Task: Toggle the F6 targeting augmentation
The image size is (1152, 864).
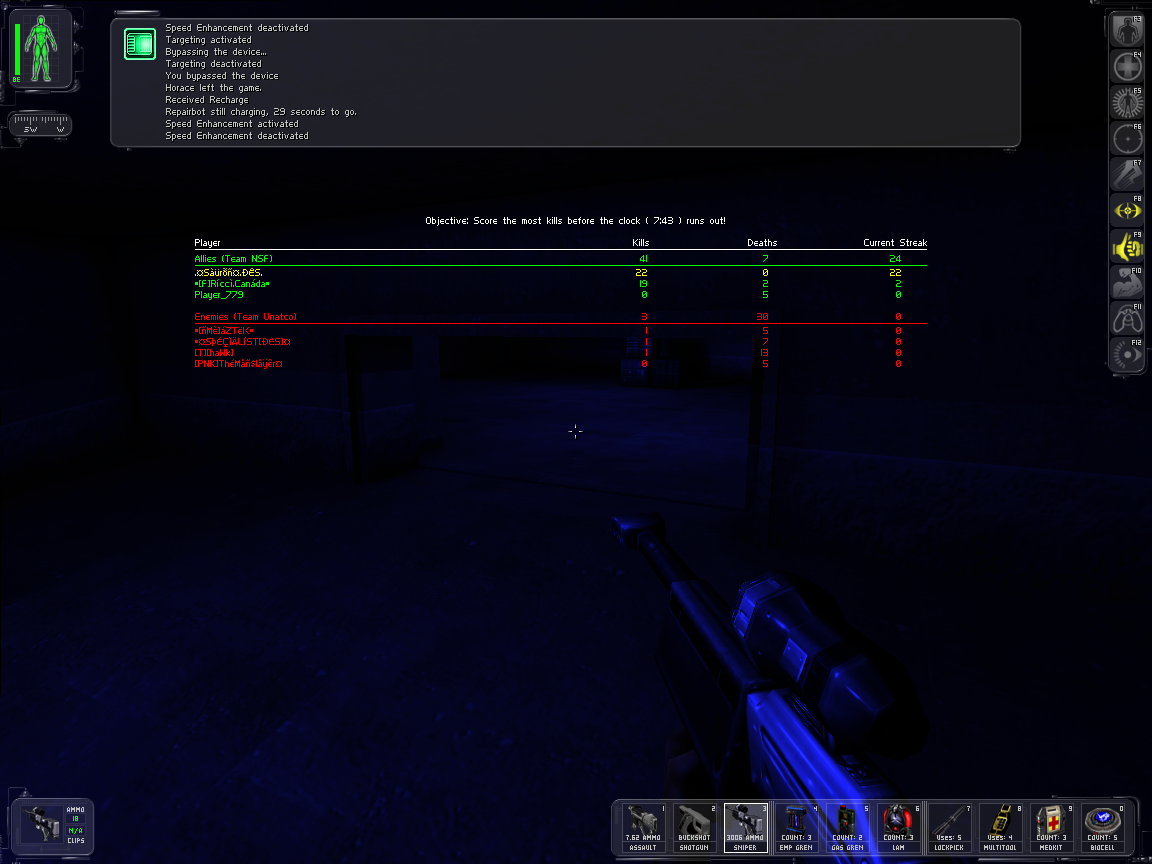Action: tap(1128, 138)
